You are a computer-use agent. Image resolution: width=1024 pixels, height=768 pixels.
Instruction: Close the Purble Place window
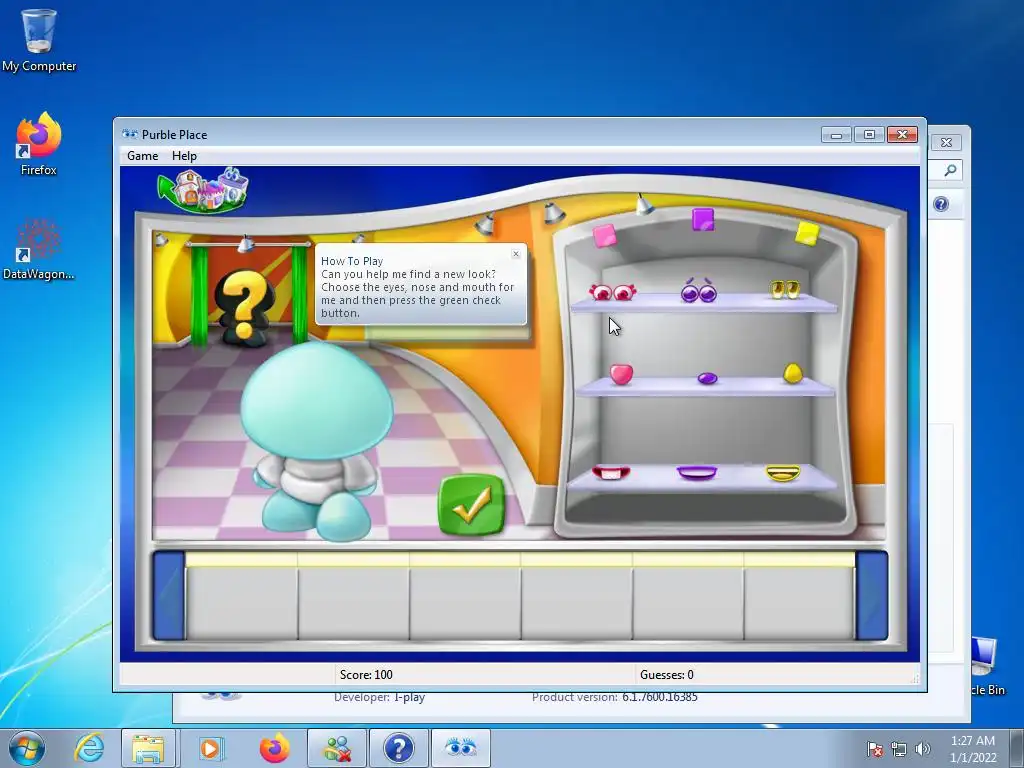click(x=903, y=135)
